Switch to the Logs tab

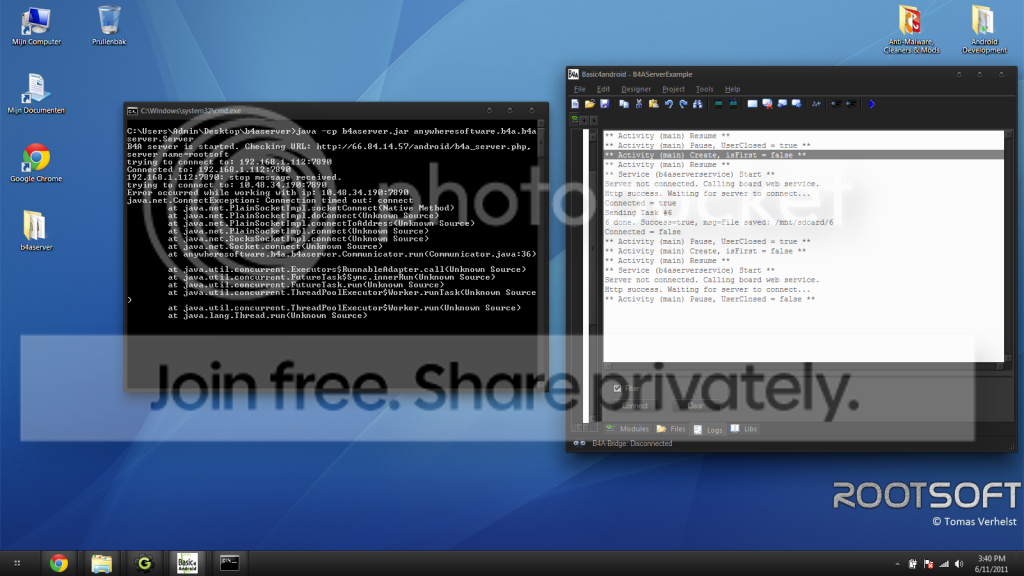coord(708,430)
